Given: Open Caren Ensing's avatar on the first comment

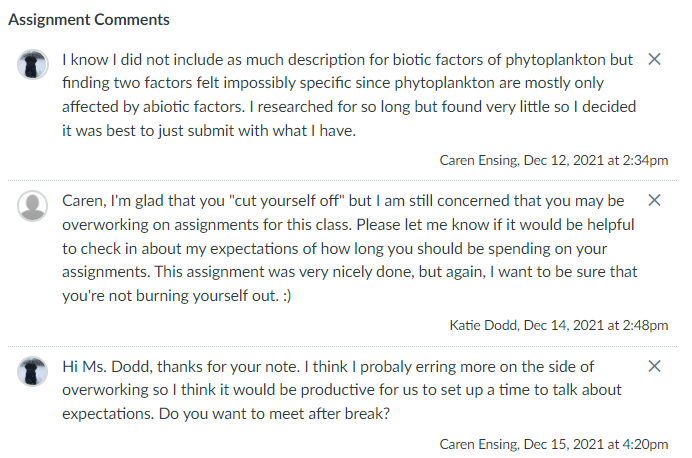Looking at the screenshot, I should [x=33, y=64].
